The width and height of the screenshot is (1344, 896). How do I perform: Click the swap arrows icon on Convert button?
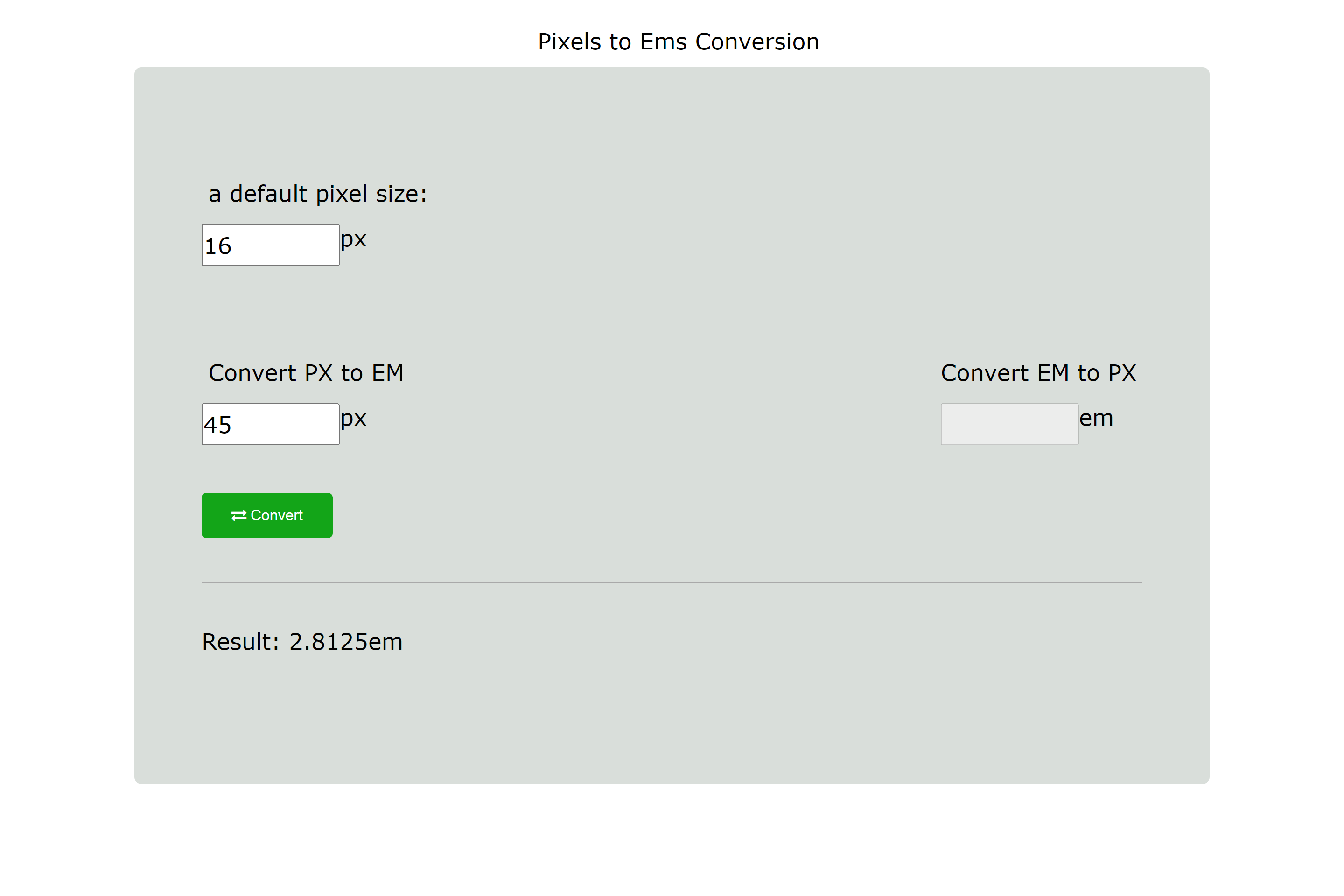point(239,515)
